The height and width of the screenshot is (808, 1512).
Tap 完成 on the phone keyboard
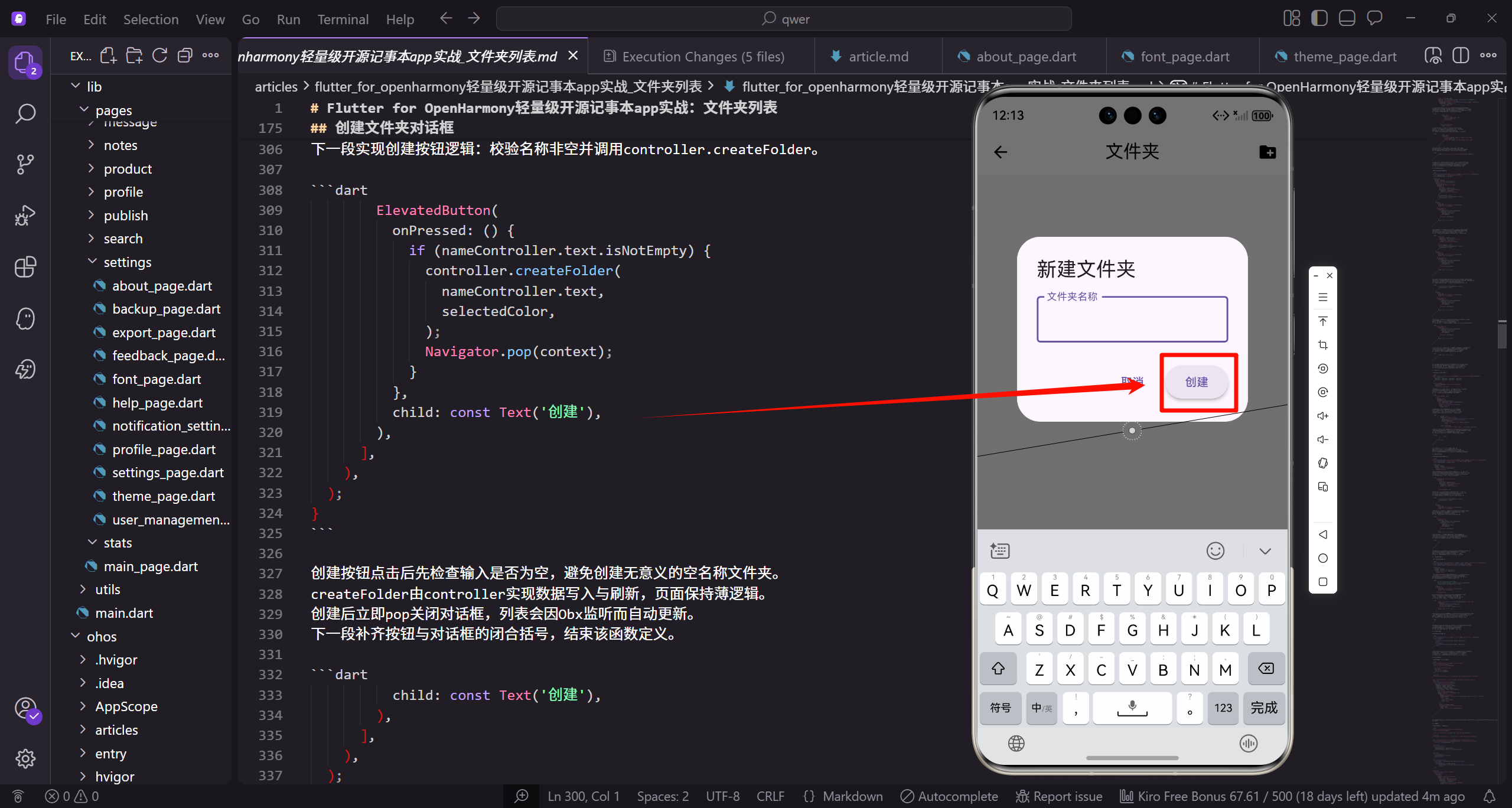coord(1264,708)
